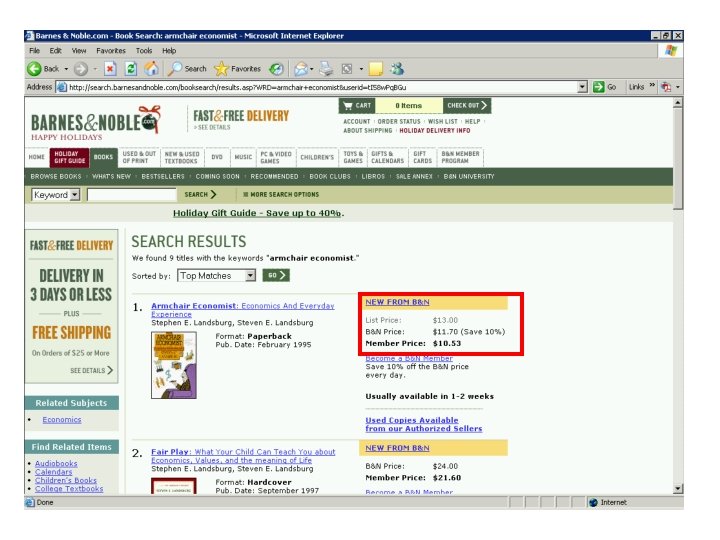Click the Check Out button
Viewport: 720px width, 540px height.
(x=467, y=106)
